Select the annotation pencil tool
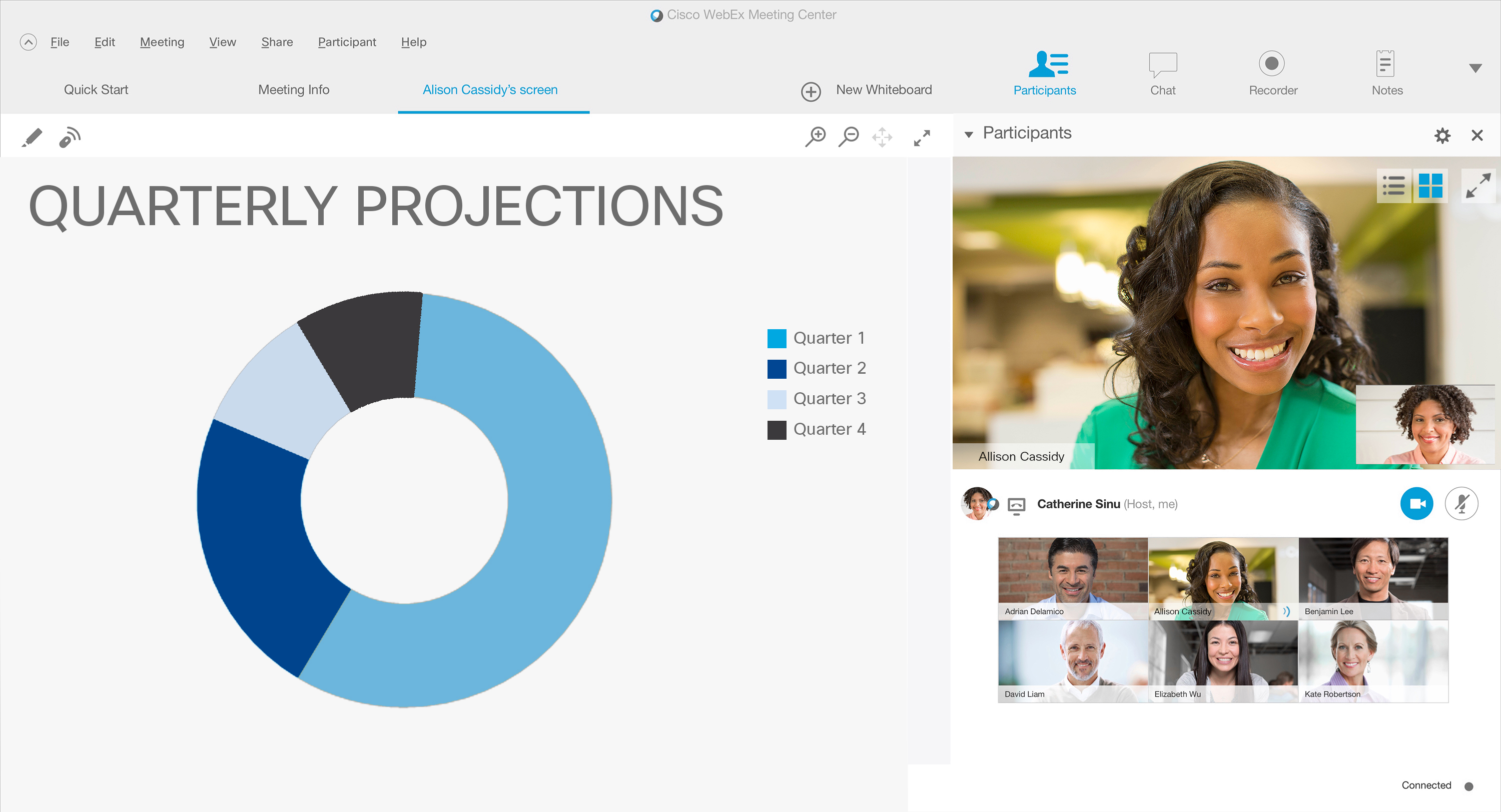 pyautogui.click(x=32, y=138)
